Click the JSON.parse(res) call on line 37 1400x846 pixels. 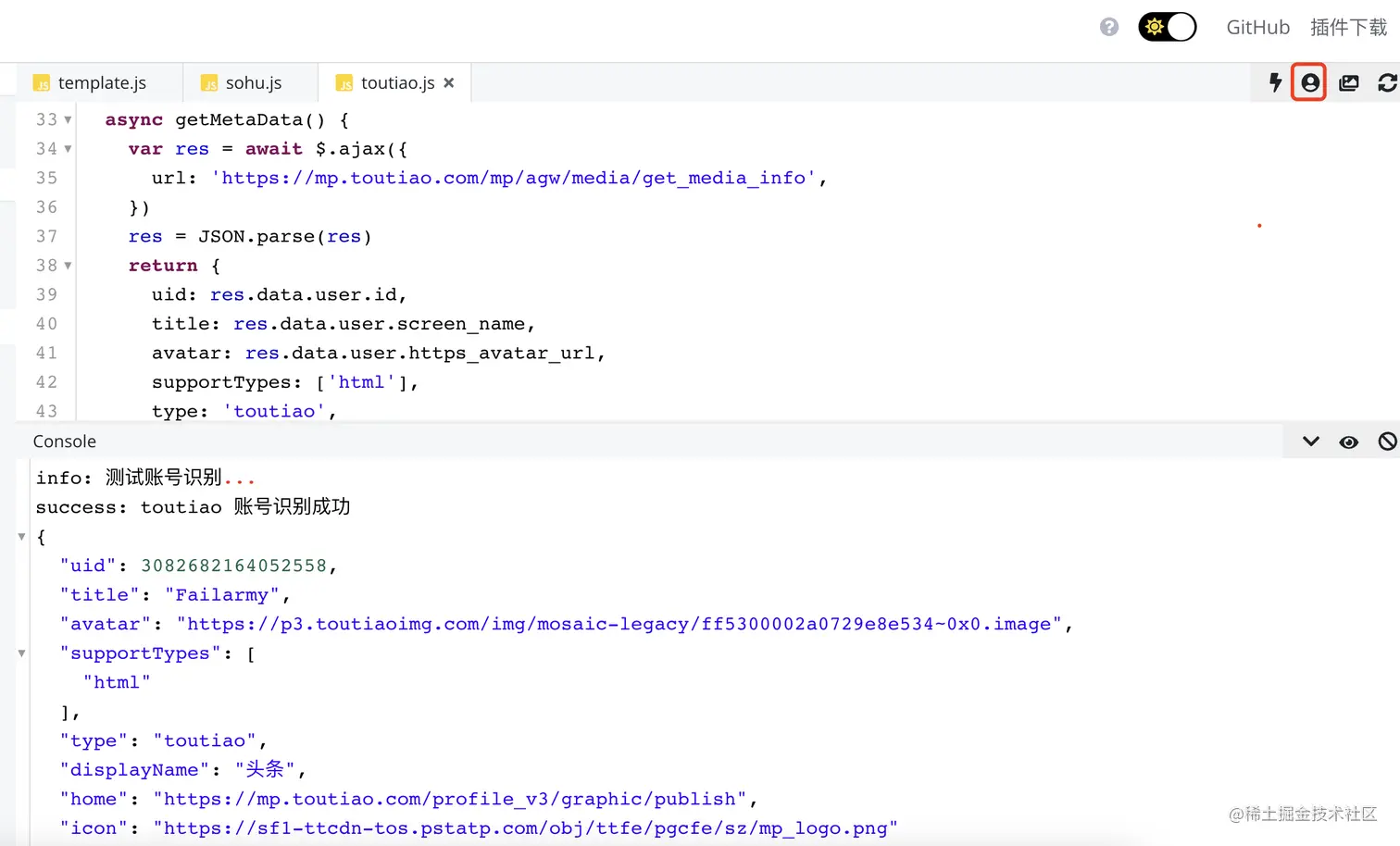[285, 236]
